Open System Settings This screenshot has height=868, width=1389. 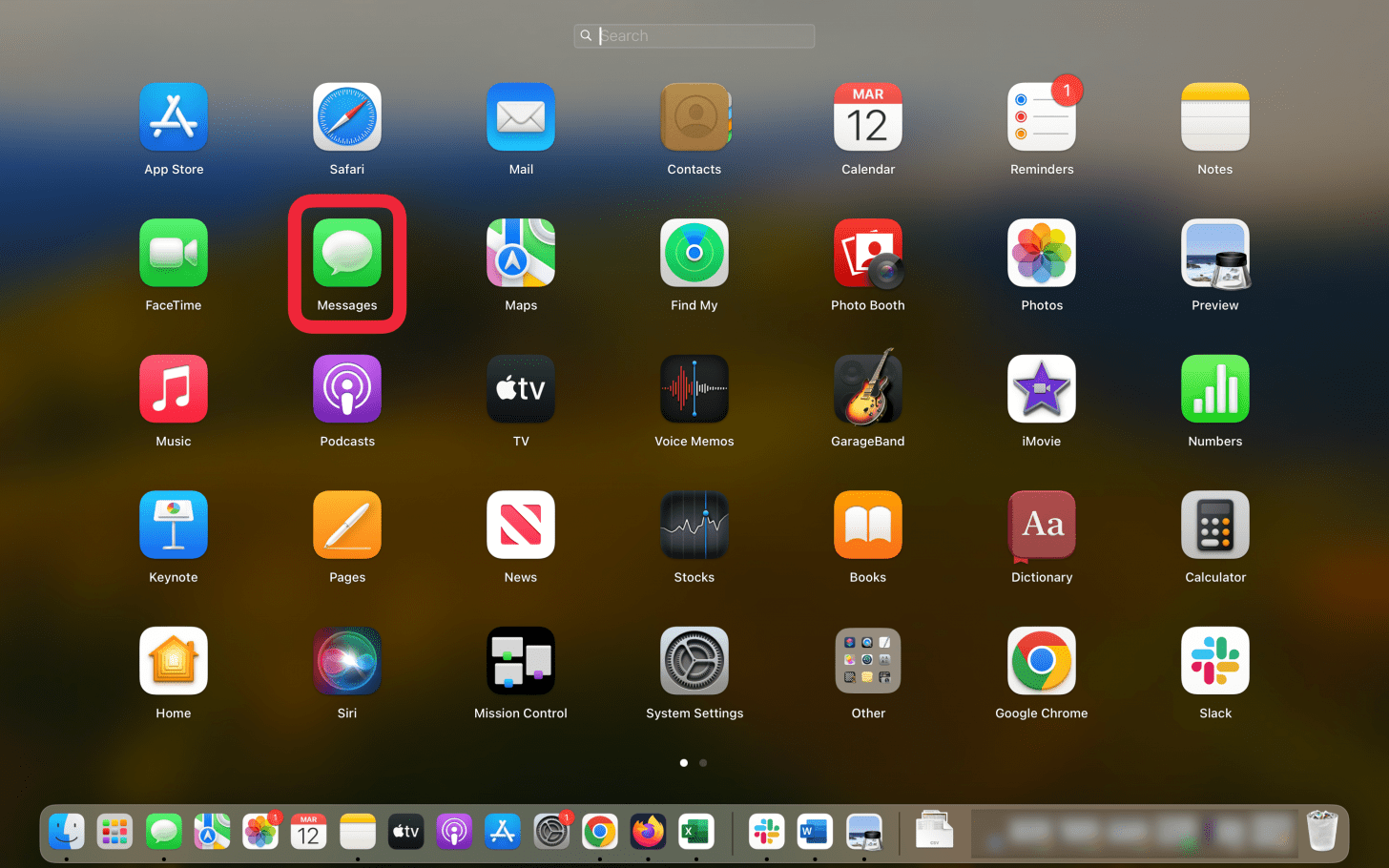click(x=694, y=660)
